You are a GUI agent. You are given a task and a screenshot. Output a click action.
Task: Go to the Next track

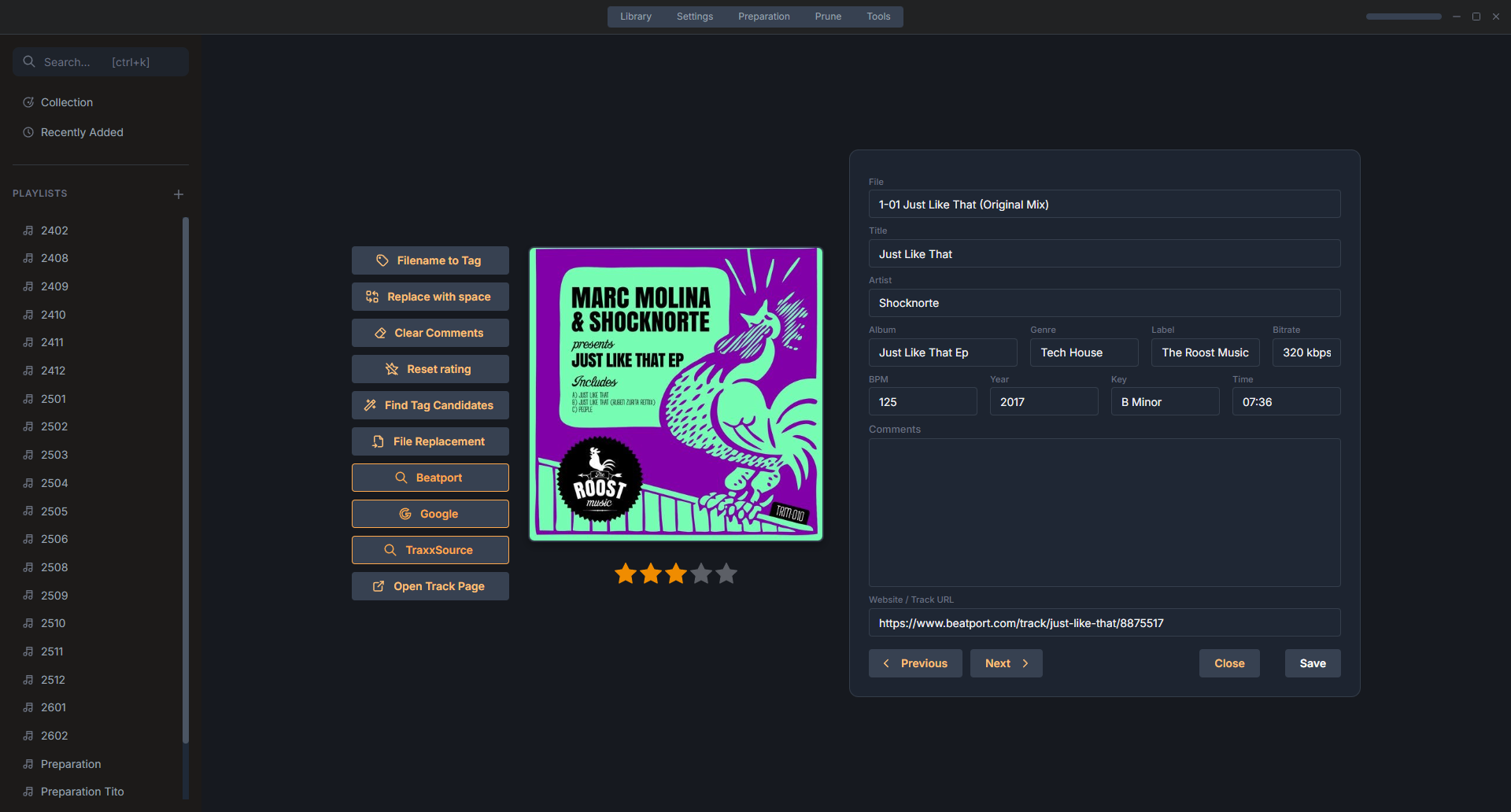tap(1006, 663)
